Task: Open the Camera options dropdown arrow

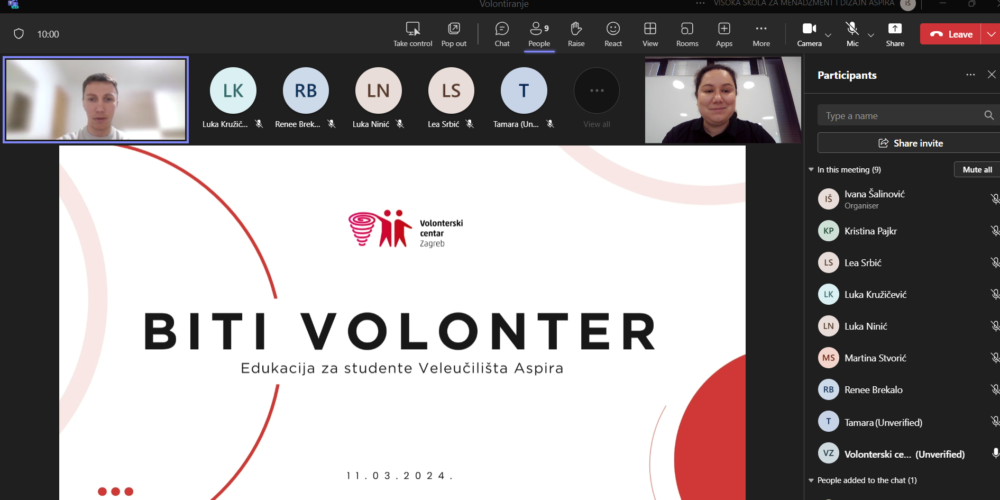Action: pos(830,34)
